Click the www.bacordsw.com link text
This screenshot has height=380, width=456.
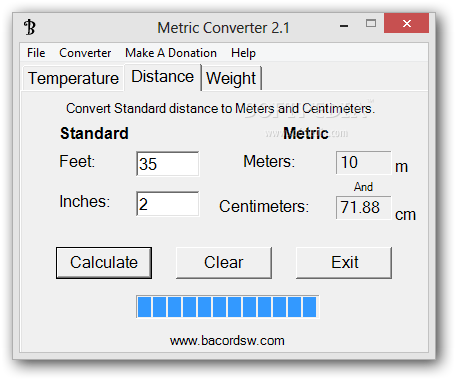[227, 341]
